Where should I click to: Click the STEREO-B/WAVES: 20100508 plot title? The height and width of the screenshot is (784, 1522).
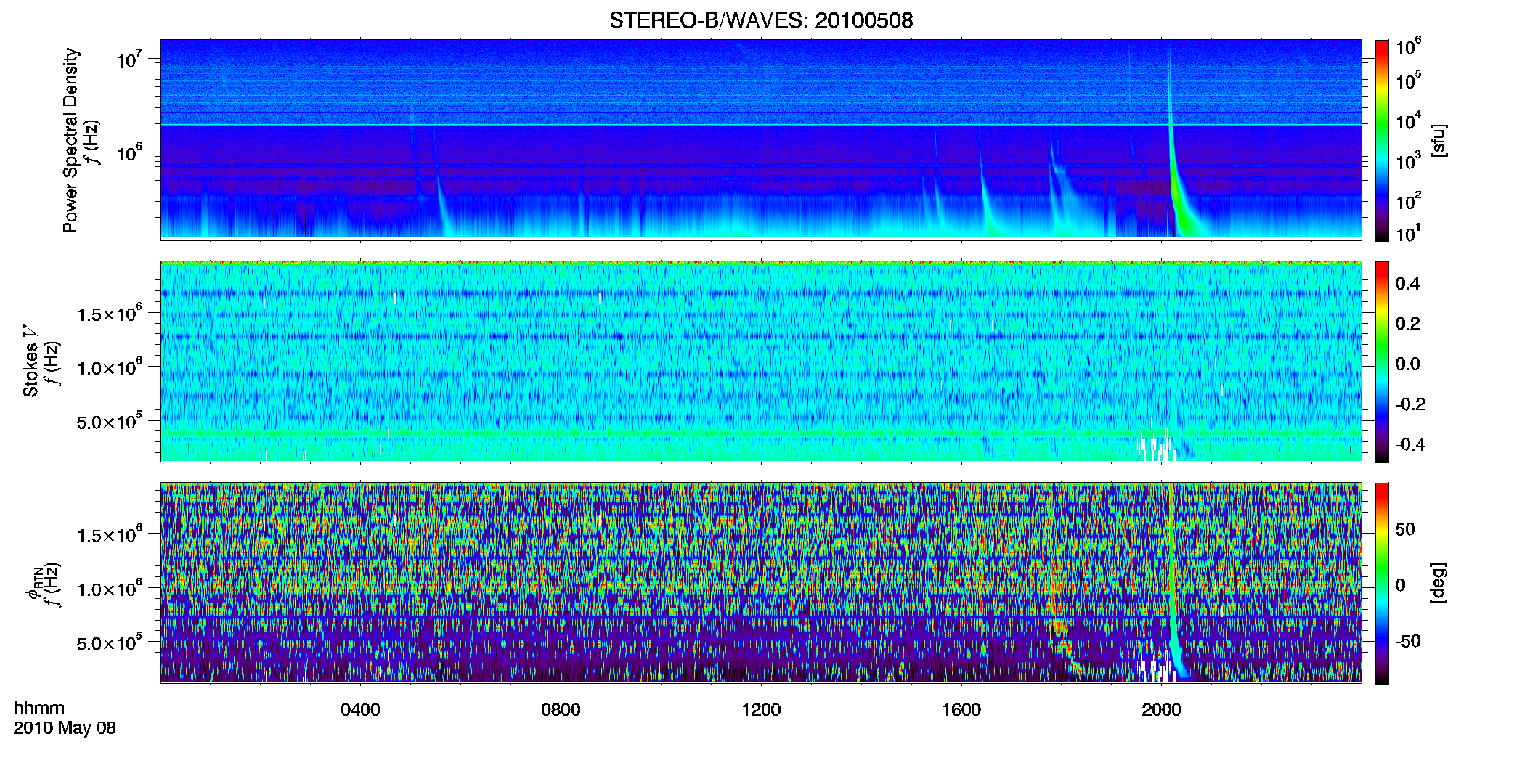click(761, 20)
